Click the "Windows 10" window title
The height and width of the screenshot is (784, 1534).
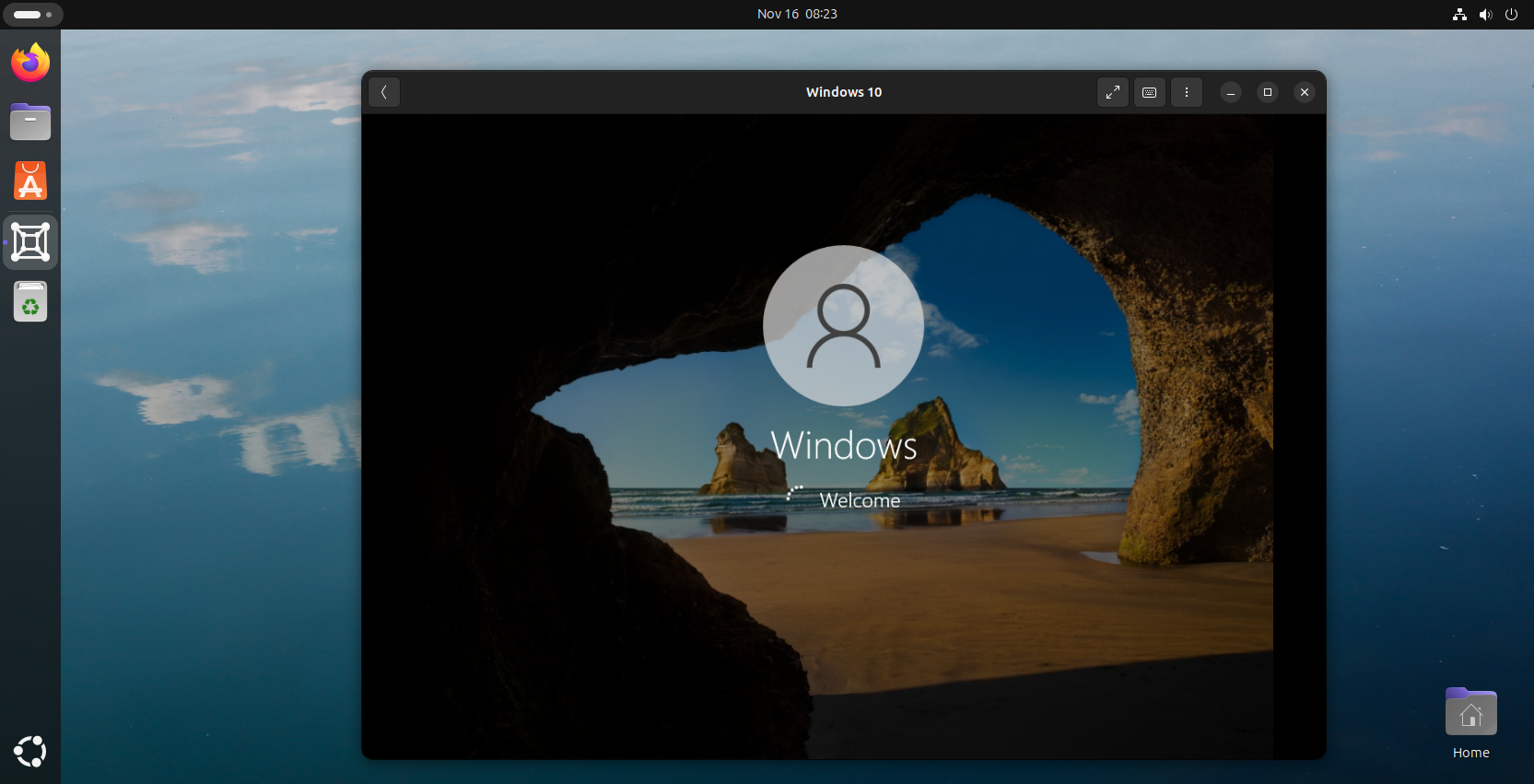(x=844, y=92)
